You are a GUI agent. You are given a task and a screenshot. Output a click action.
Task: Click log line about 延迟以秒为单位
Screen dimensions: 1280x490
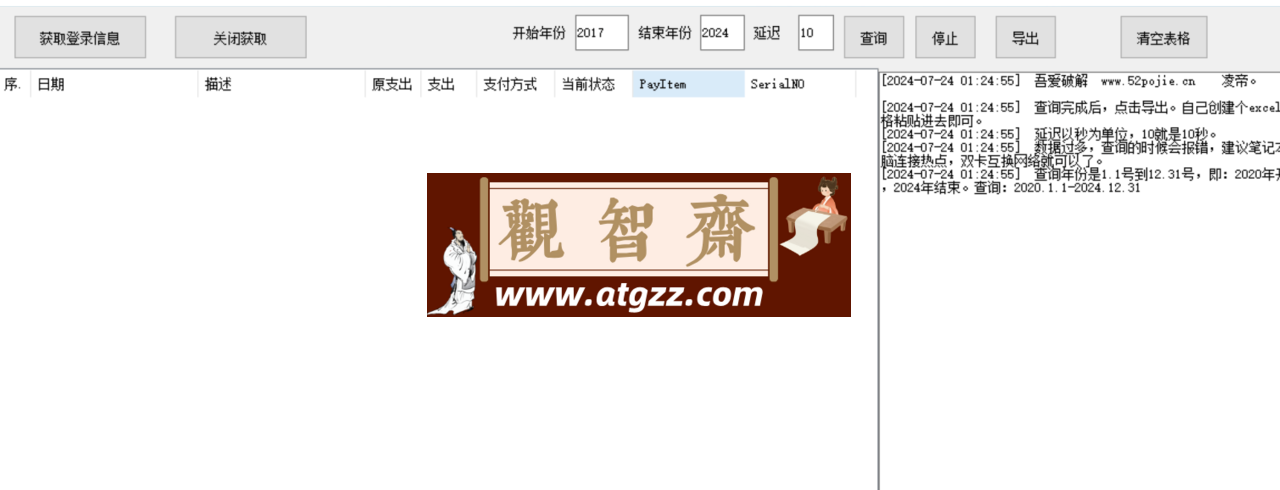click(1049, 134)
